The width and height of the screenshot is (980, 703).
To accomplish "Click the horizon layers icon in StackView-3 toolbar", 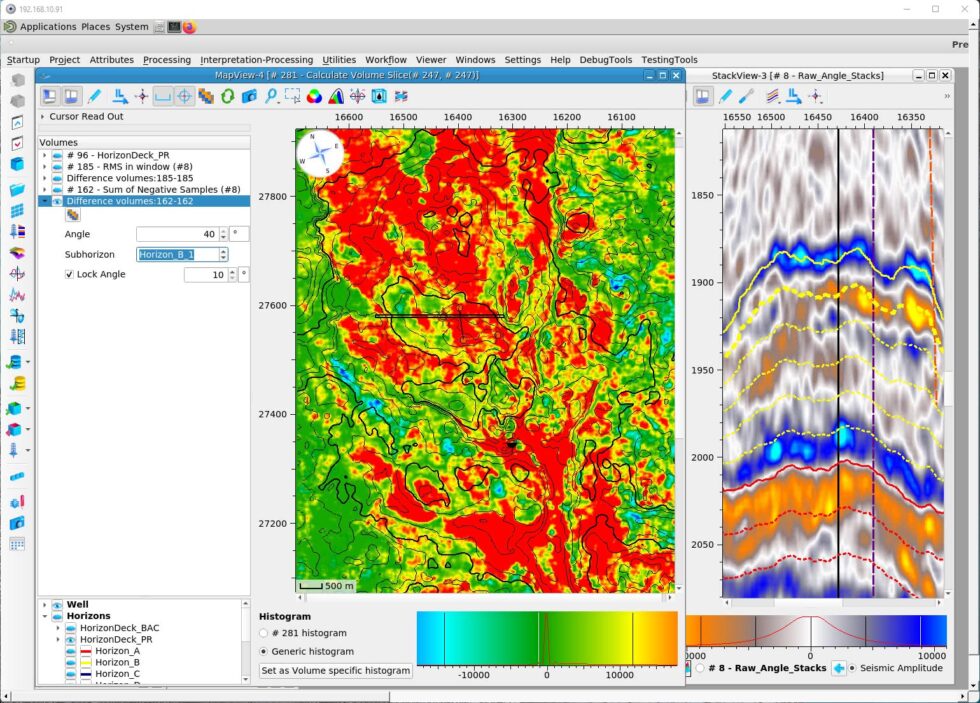I will [772, 96].
